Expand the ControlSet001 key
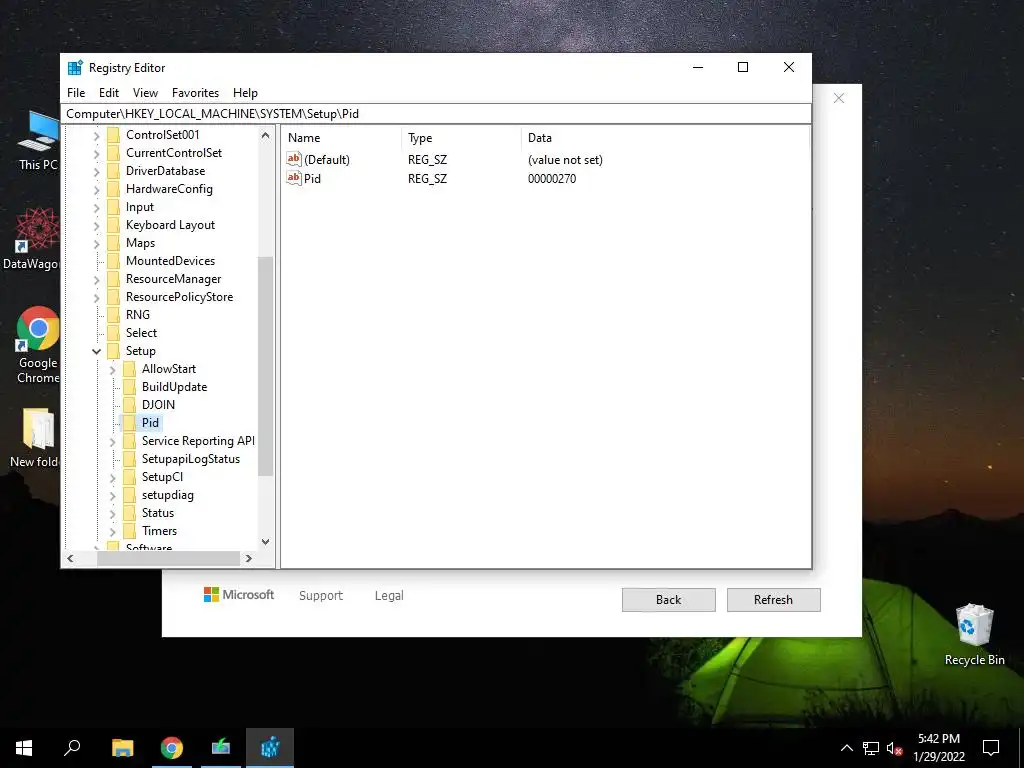This screenshot has height=768, width=1024. [97, 135]
